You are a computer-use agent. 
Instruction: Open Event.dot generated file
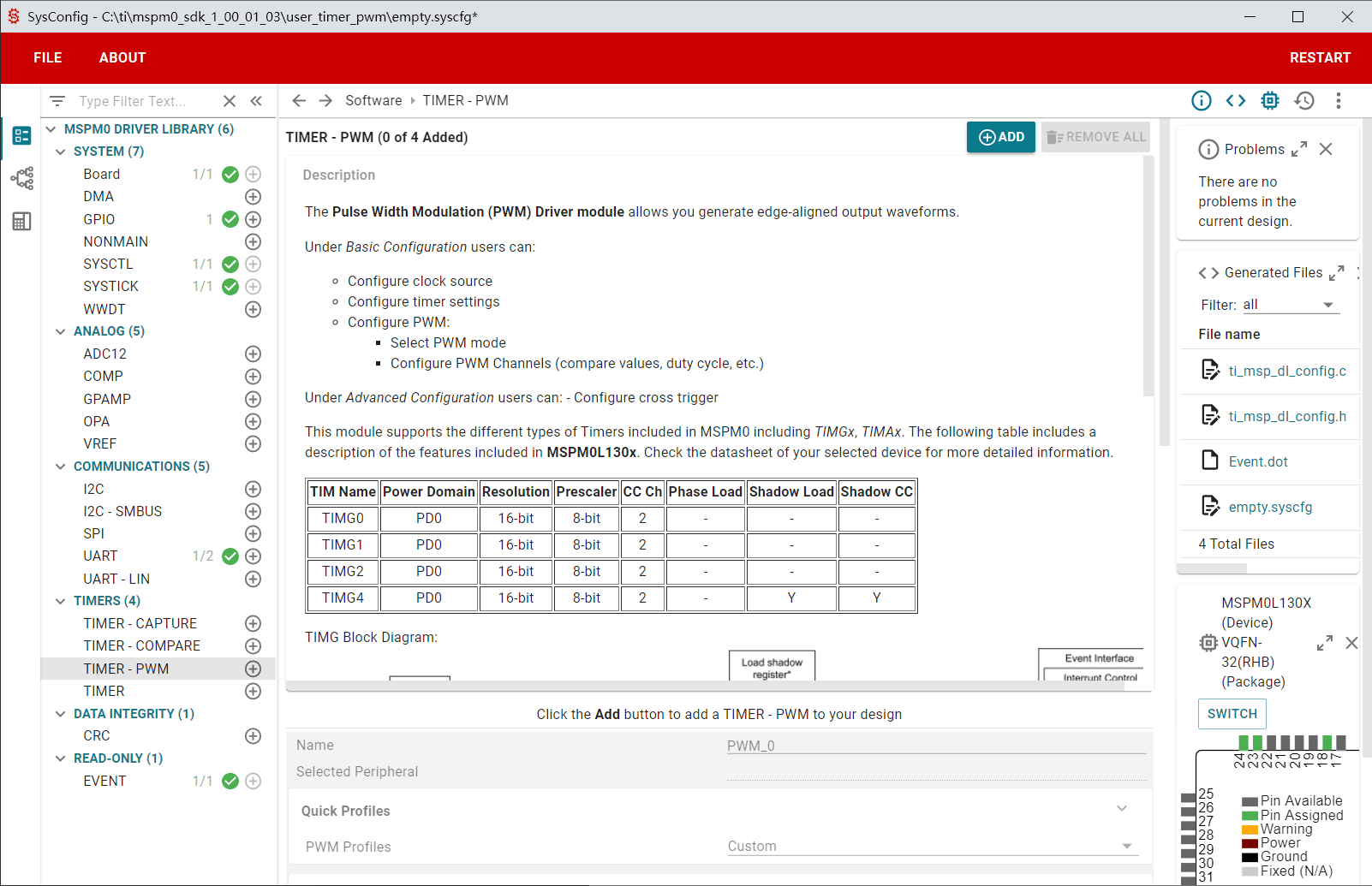(x=1258, y=461)
